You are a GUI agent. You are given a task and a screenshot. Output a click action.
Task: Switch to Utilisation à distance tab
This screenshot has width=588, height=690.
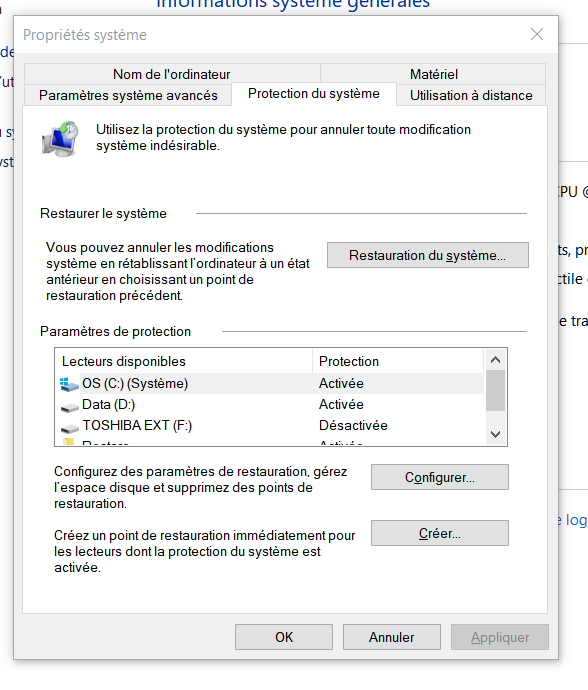[x=471, y=95]
